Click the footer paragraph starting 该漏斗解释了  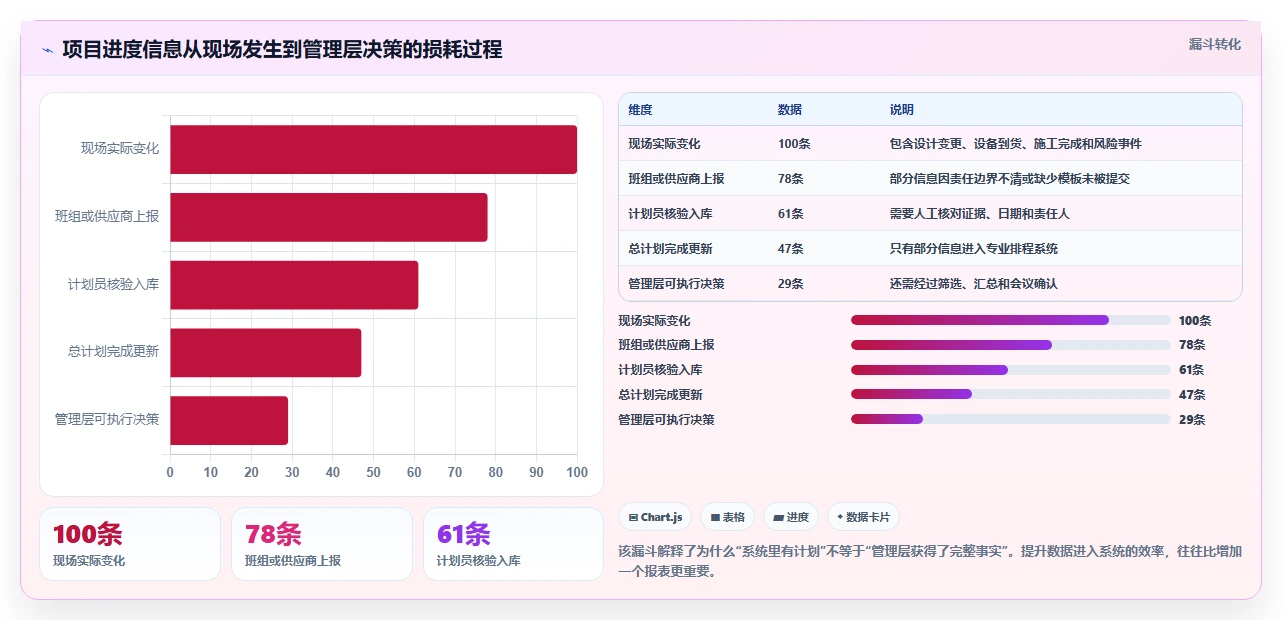point(930,562)
